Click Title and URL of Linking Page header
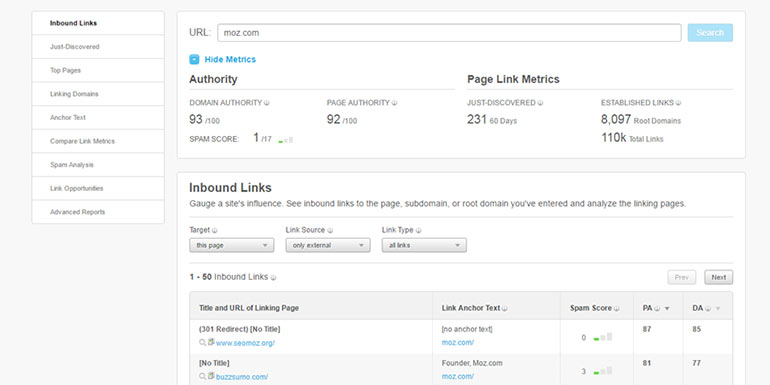Screen dimensions: 770x385 (249, 308)
